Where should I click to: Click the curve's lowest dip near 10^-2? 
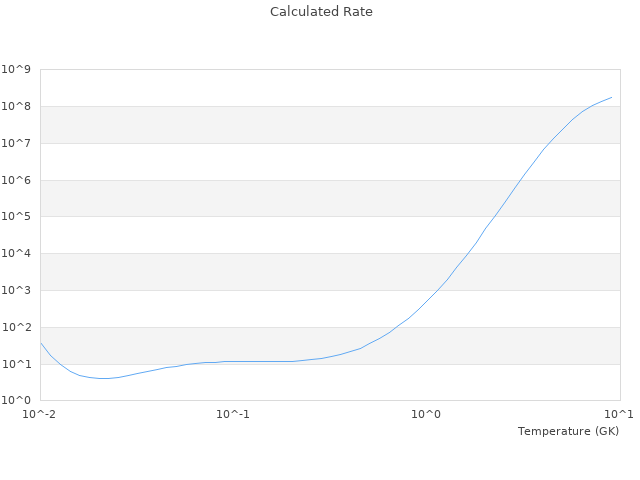(x=103, y=378)
